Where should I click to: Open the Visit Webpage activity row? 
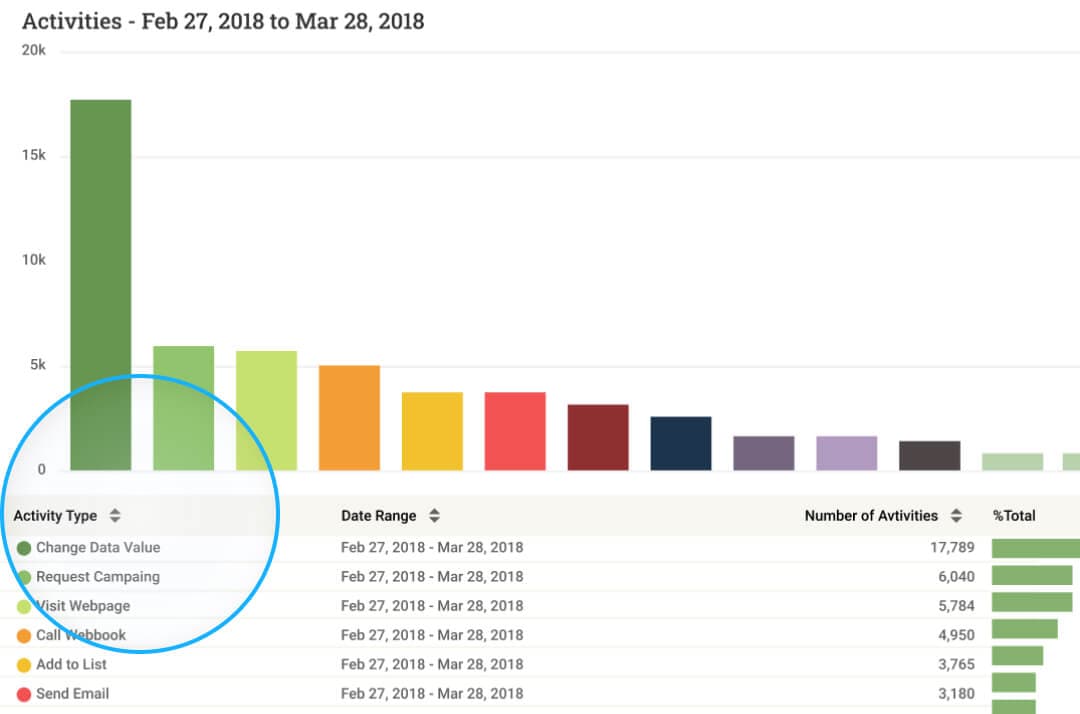(83, 606)
